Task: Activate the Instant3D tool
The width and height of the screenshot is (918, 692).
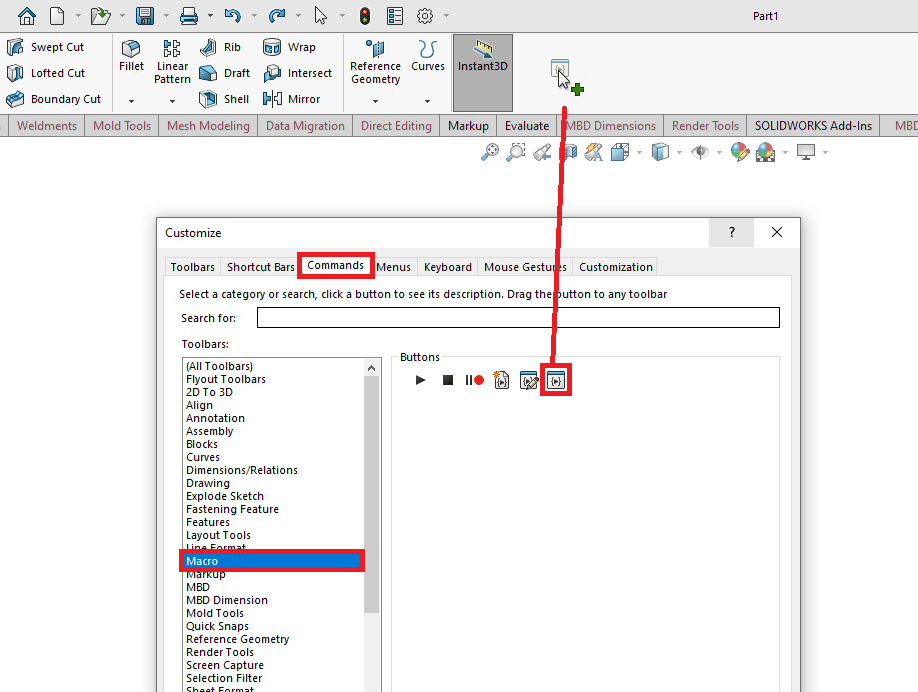Action: pos(481,62)
